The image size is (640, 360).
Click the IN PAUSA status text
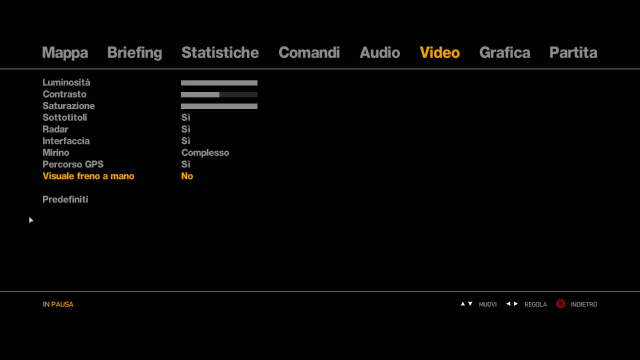[58, 304]
